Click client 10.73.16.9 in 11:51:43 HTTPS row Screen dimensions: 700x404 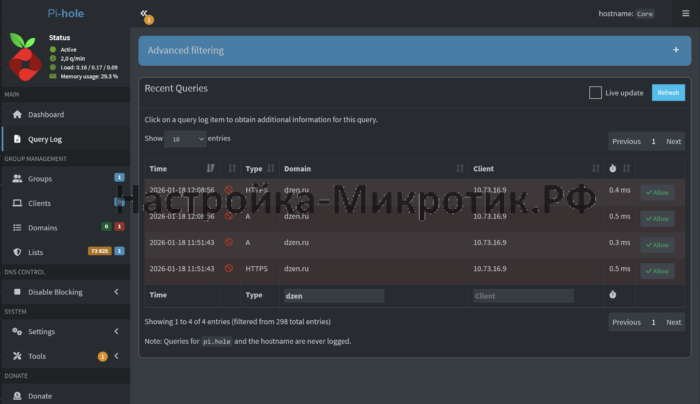[x=490, y=269]
